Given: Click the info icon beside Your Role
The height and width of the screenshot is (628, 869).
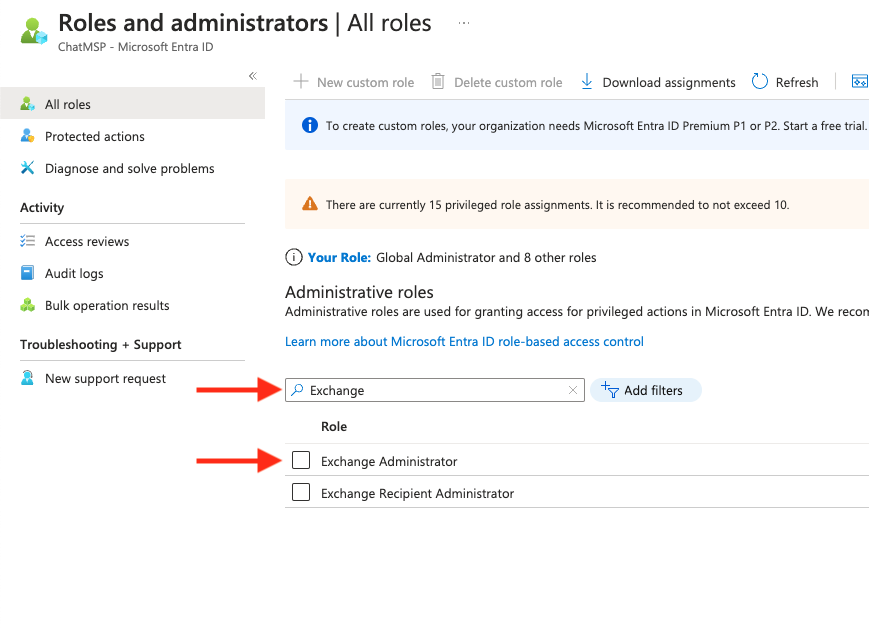Looking at the screenshot, I should 293,257.
